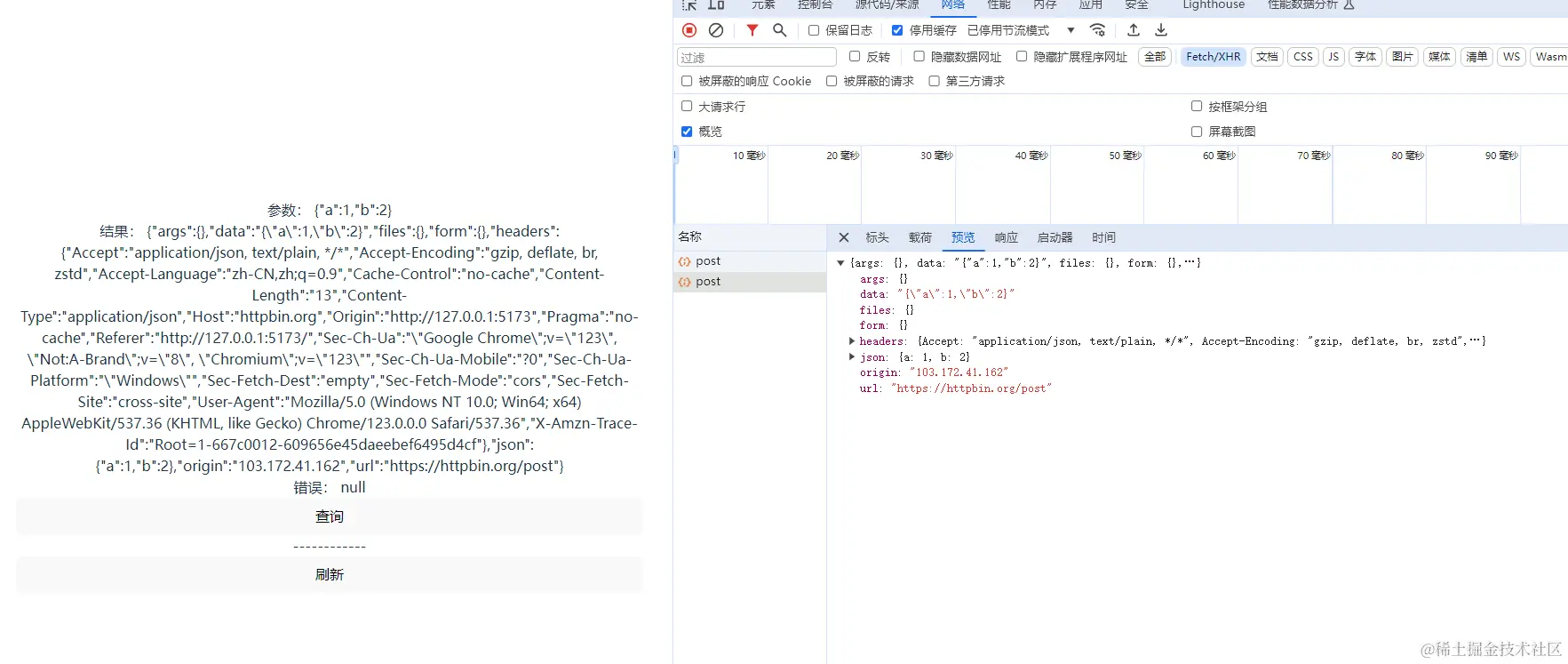Image resolution: width=1568 pixels, height=664 pixels.
Task: Click the origin value 103.172.41.162
Action: click(x=959, y=372)
